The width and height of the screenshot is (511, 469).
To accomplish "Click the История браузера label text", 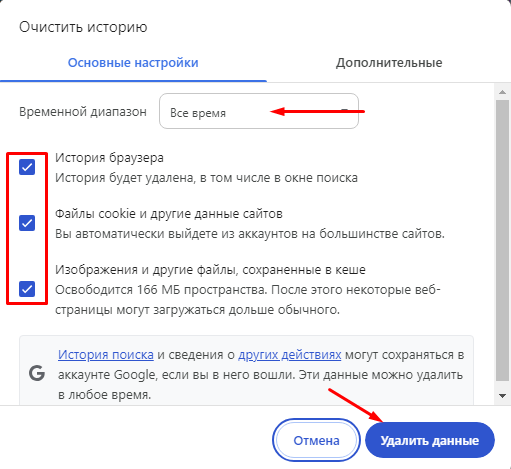I will [x=109, y=158].
